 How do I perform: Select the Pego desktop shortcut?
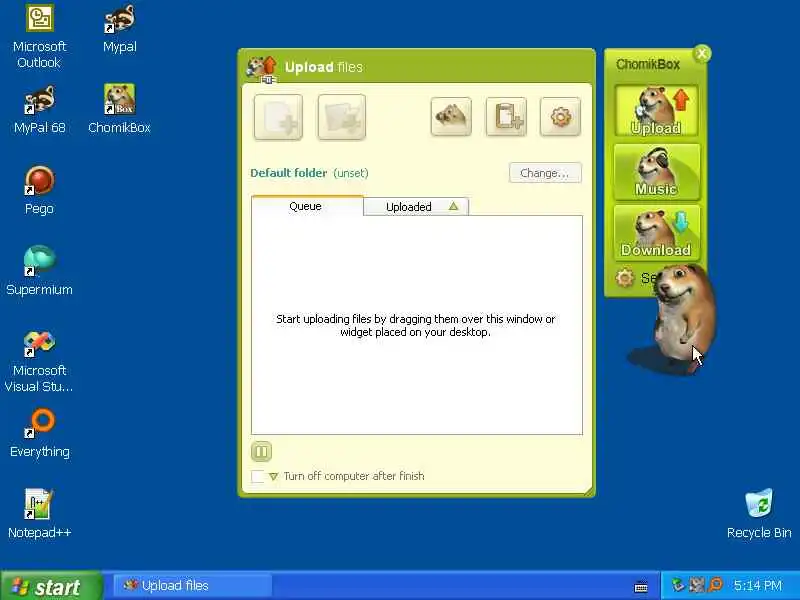point(39,191)
